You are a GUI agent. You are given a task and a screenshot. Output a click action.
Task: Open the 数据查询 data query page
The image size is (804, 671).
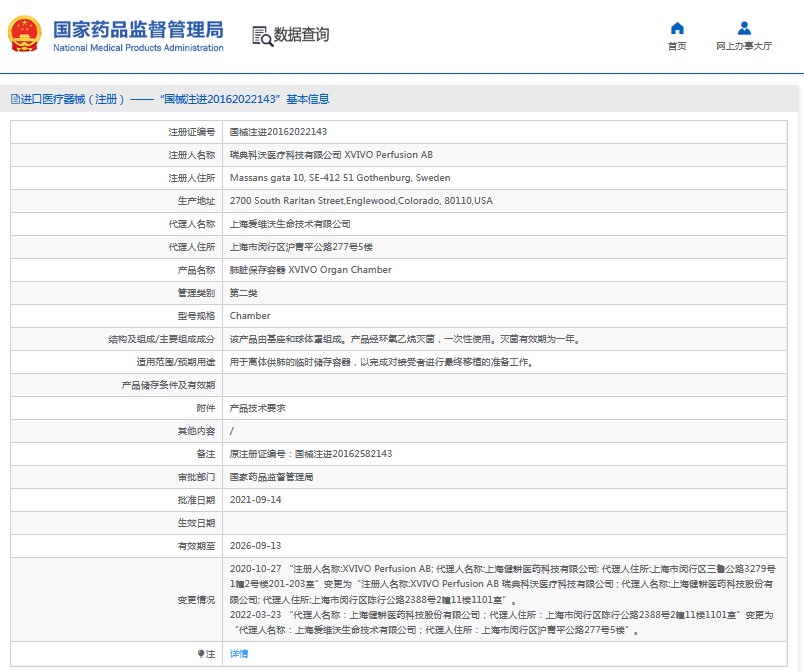[x=291, y=35]
